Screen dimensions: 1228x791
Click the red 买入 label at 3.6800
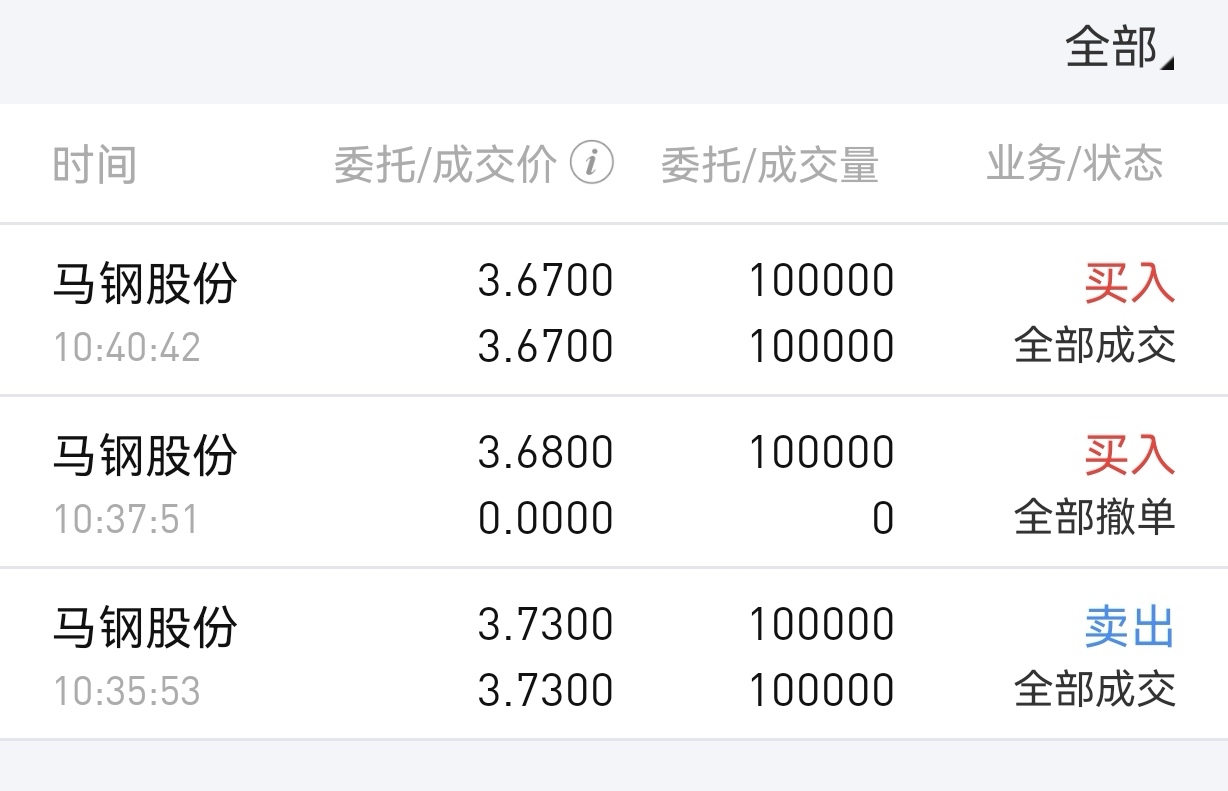pos(1130,455)
